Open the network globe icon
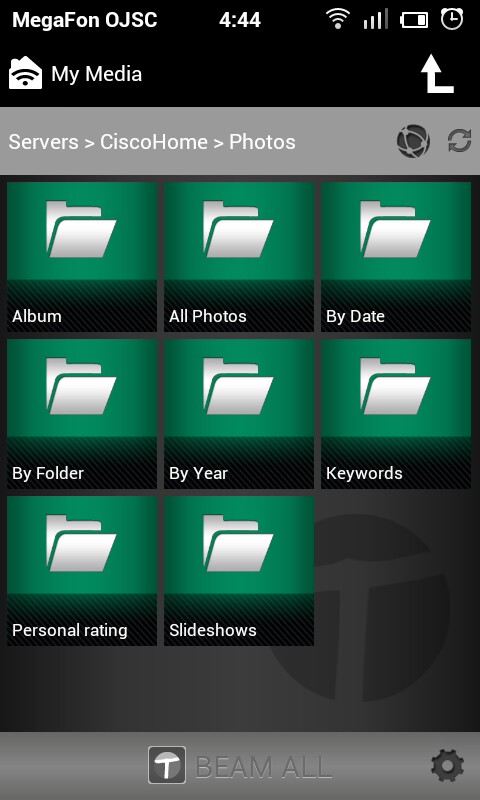The image size is (480, 800). [x=413, y=141]
